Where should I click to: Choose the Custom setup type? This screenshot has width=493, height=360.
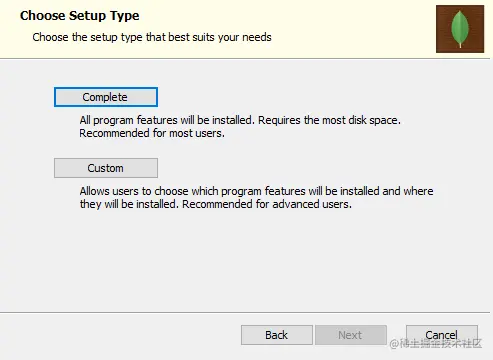tap(106, 168)
